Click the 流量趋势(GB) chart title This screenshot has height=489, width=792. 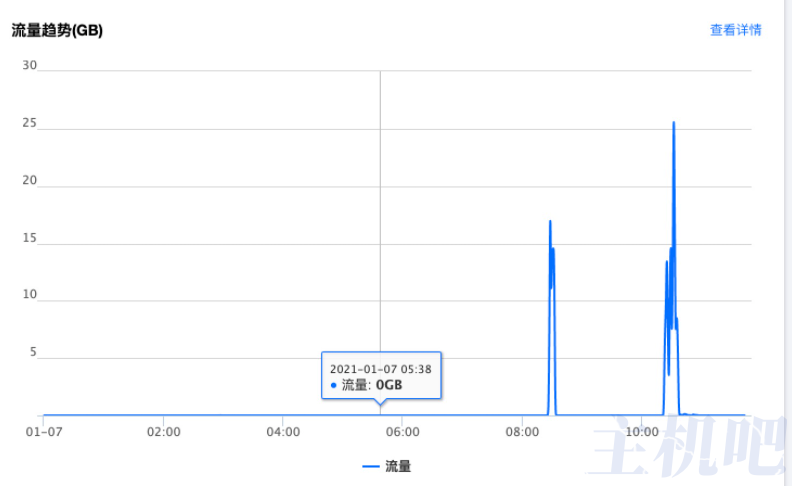pos(57,30)
